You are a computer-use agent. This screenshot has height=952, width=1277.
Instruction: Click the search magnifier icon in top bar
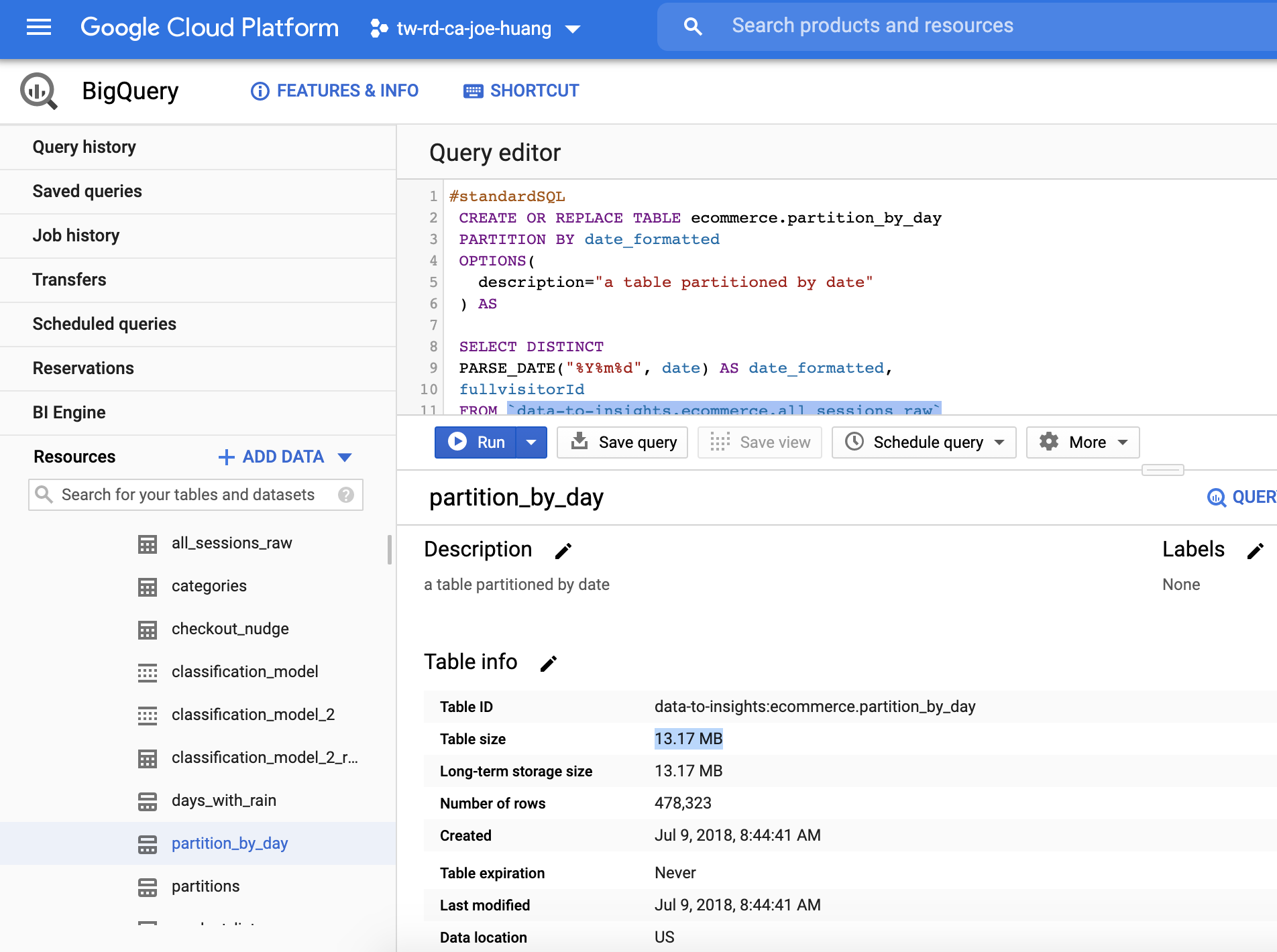[693, 27]
